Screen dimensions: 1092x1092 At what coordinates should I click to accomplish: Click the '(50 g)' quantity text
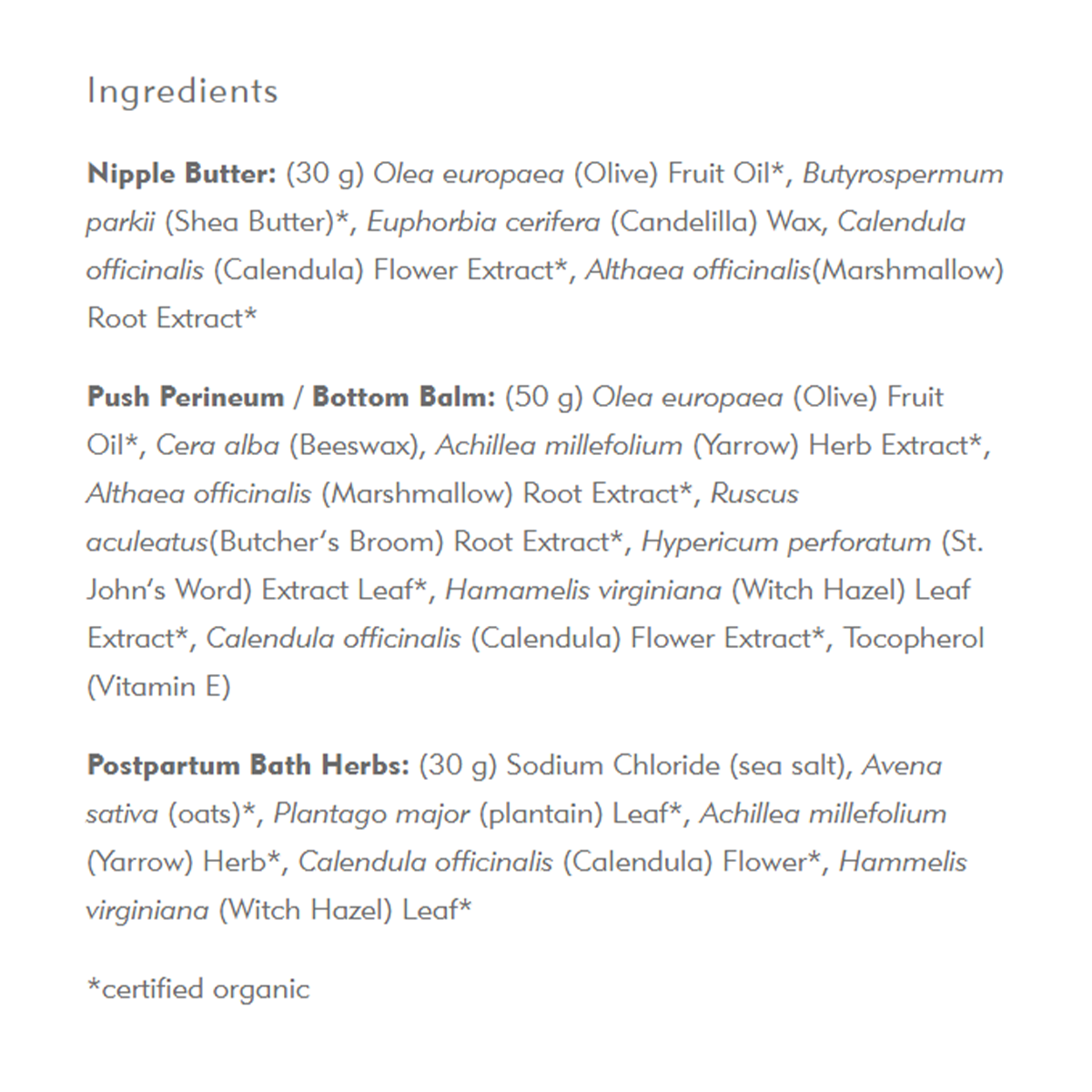point(543,398)
